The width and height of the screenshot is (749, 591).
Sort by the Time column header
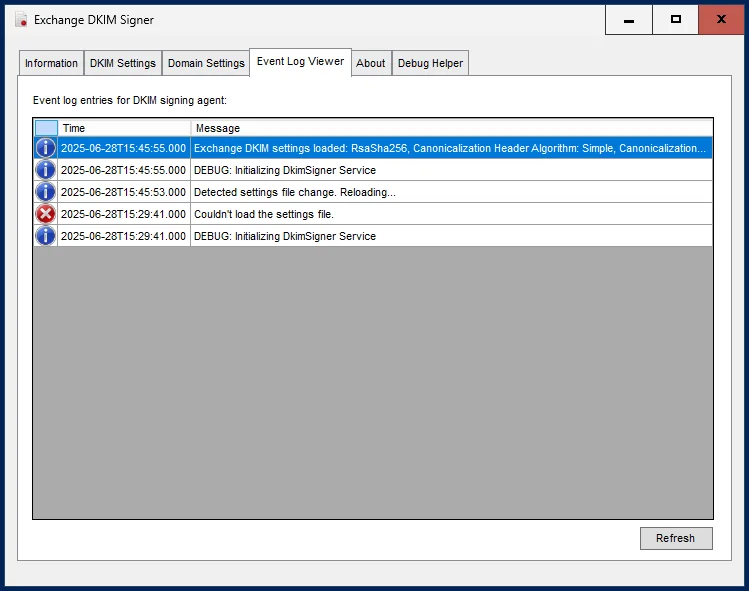[124, 128]
